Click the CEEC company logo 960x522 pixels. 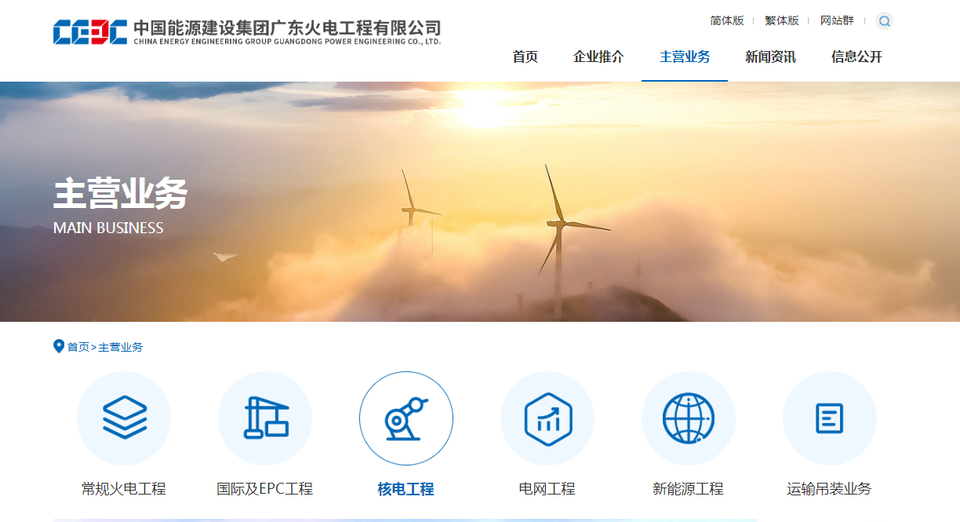click(90, 32)
